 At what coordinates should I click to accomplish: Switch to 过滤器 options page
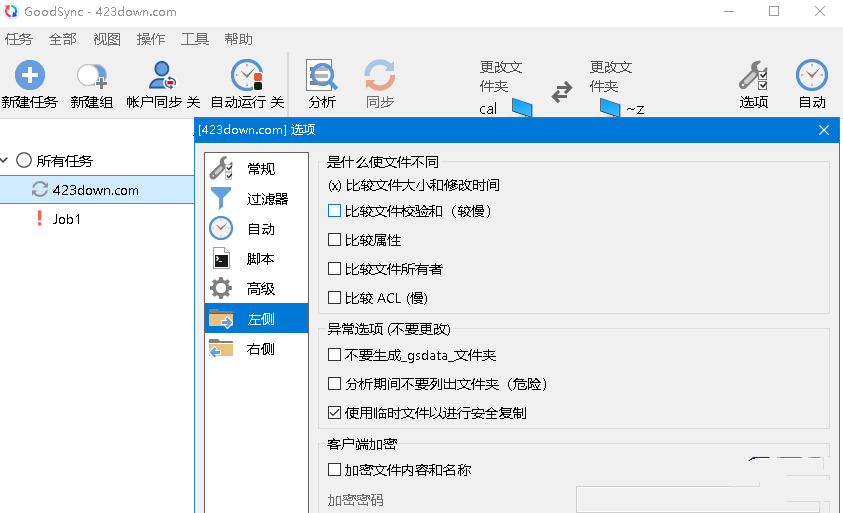click(267, 199)
